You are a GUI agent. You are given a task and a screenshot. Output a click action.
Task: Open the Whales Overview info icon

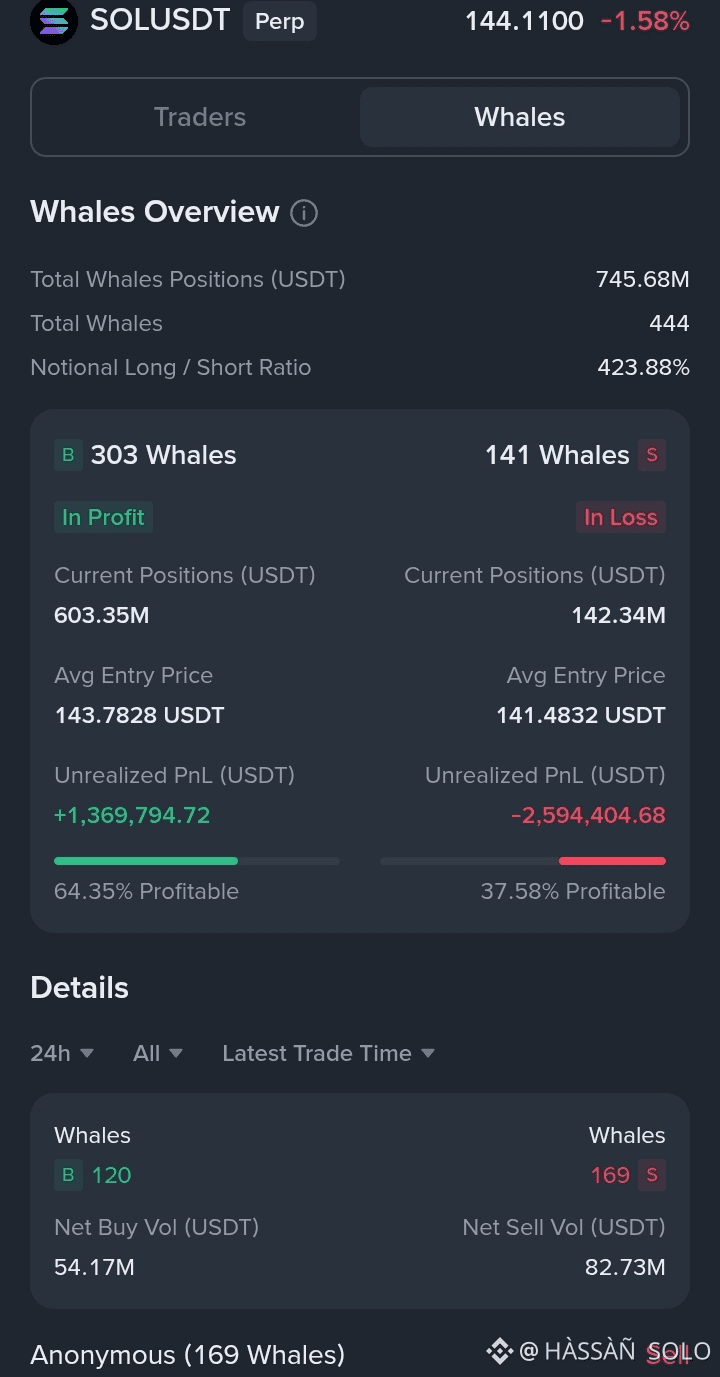(x=304, y=213)
